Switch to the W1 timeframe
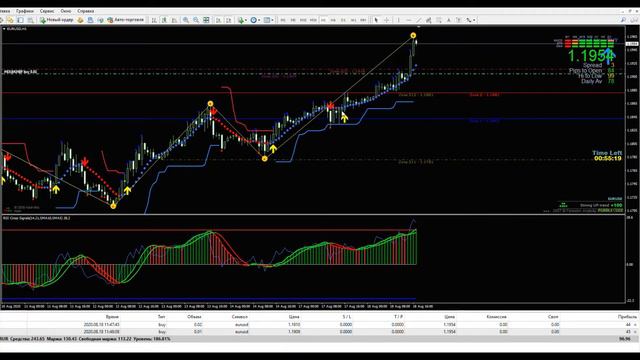The image size is (640, 360). click(353, 20)
